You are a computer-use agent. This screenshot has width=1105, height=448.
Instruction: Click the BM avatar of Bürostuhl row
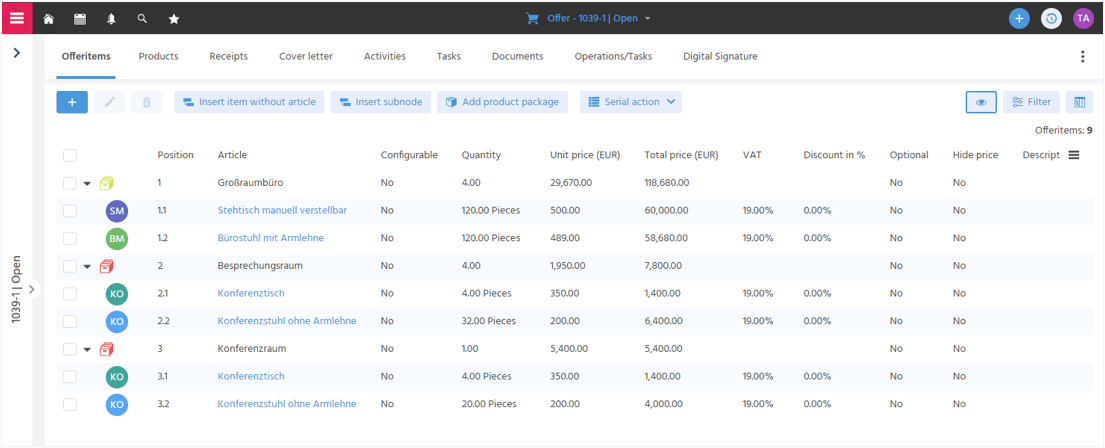117,239
